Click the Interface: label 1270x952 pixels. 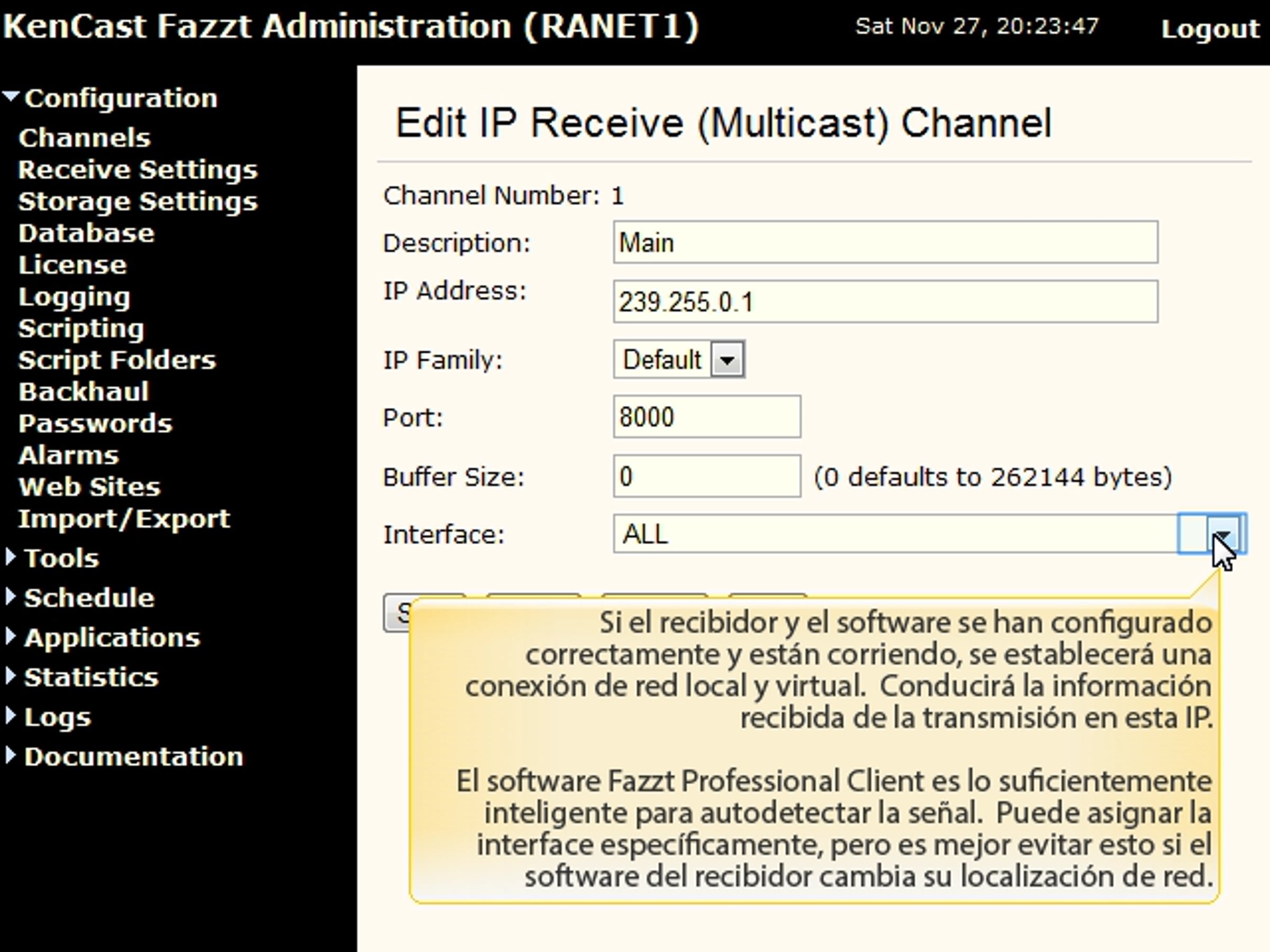(x=444, y=534)
